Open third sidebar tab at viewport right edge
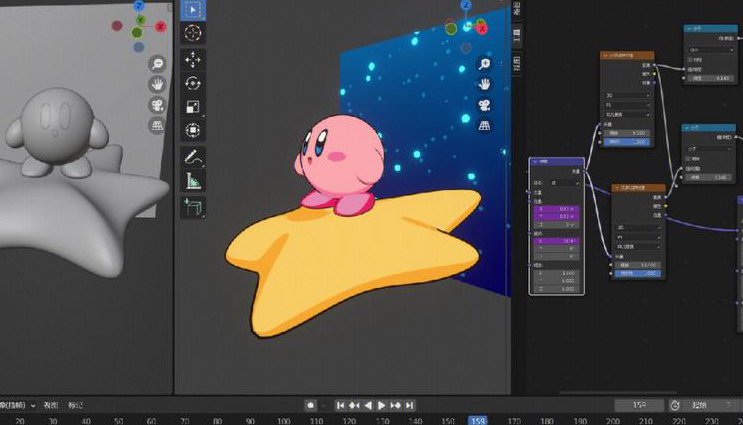 [x=516, y=64]
